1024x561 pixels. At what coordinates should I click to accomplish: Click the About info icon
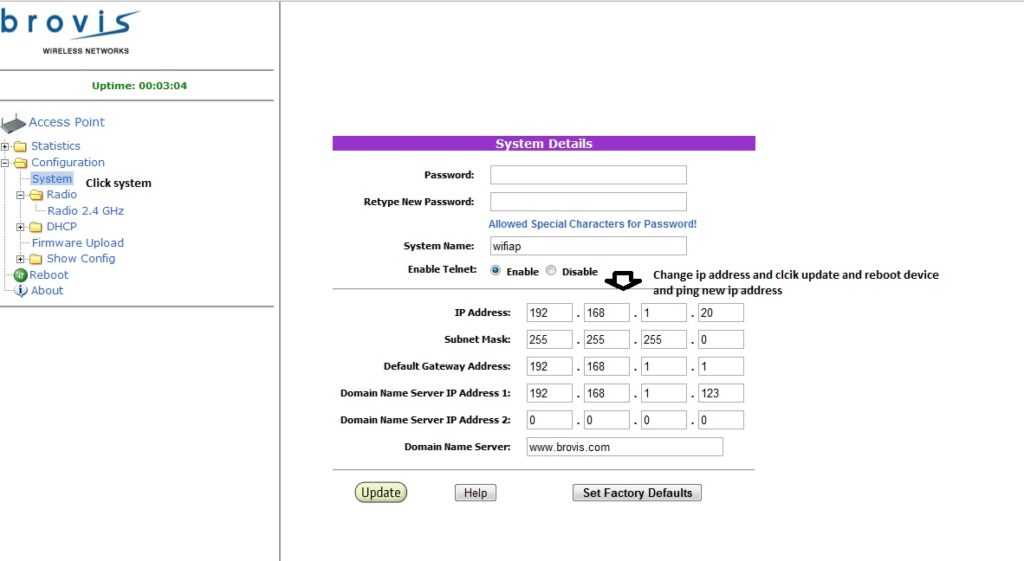(x=20, y=291)
